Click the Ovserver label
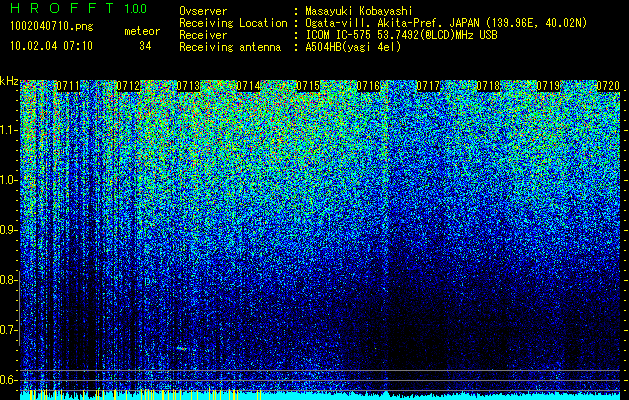The image size is (629, 400). [203, 11]
